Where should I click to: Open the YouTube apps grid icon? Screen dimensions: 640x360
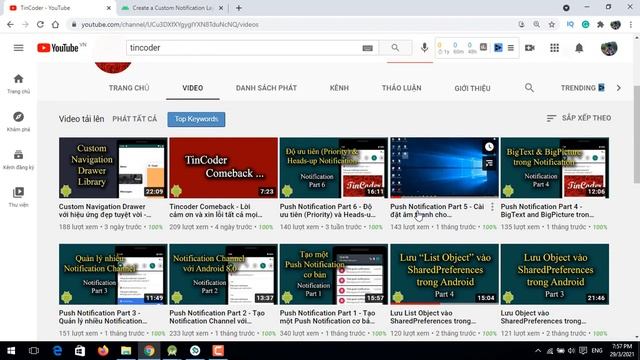tap(554, 48)
